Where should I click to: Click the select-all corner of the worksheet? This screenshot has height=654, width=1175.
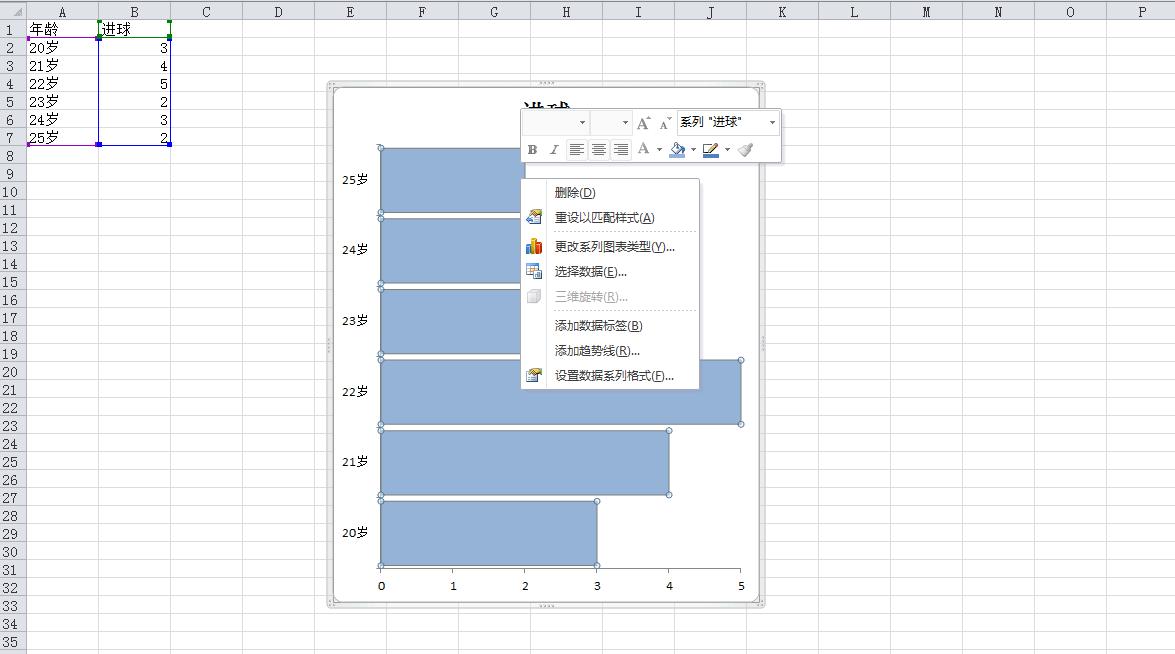coord(13,10)
